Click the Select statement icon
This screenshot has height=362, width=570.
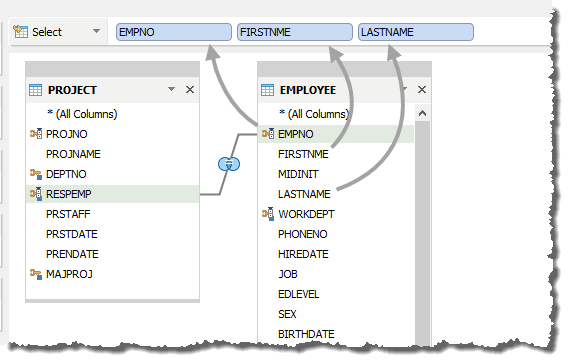[x=20, y=32]
